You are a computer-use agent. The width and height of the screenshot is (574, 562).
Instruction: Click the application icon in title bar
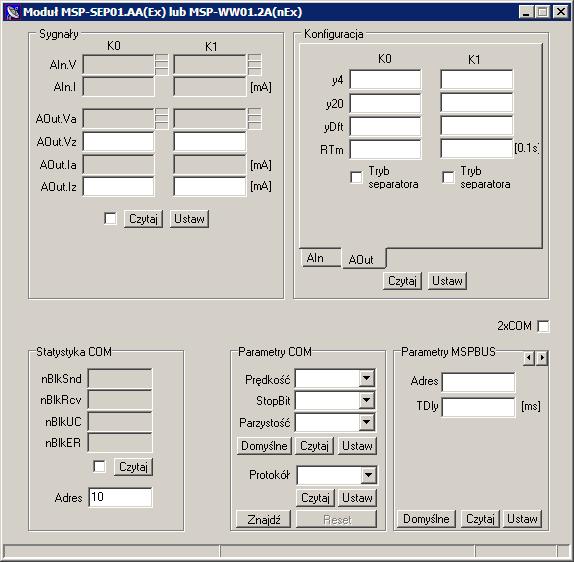[12, 12]
